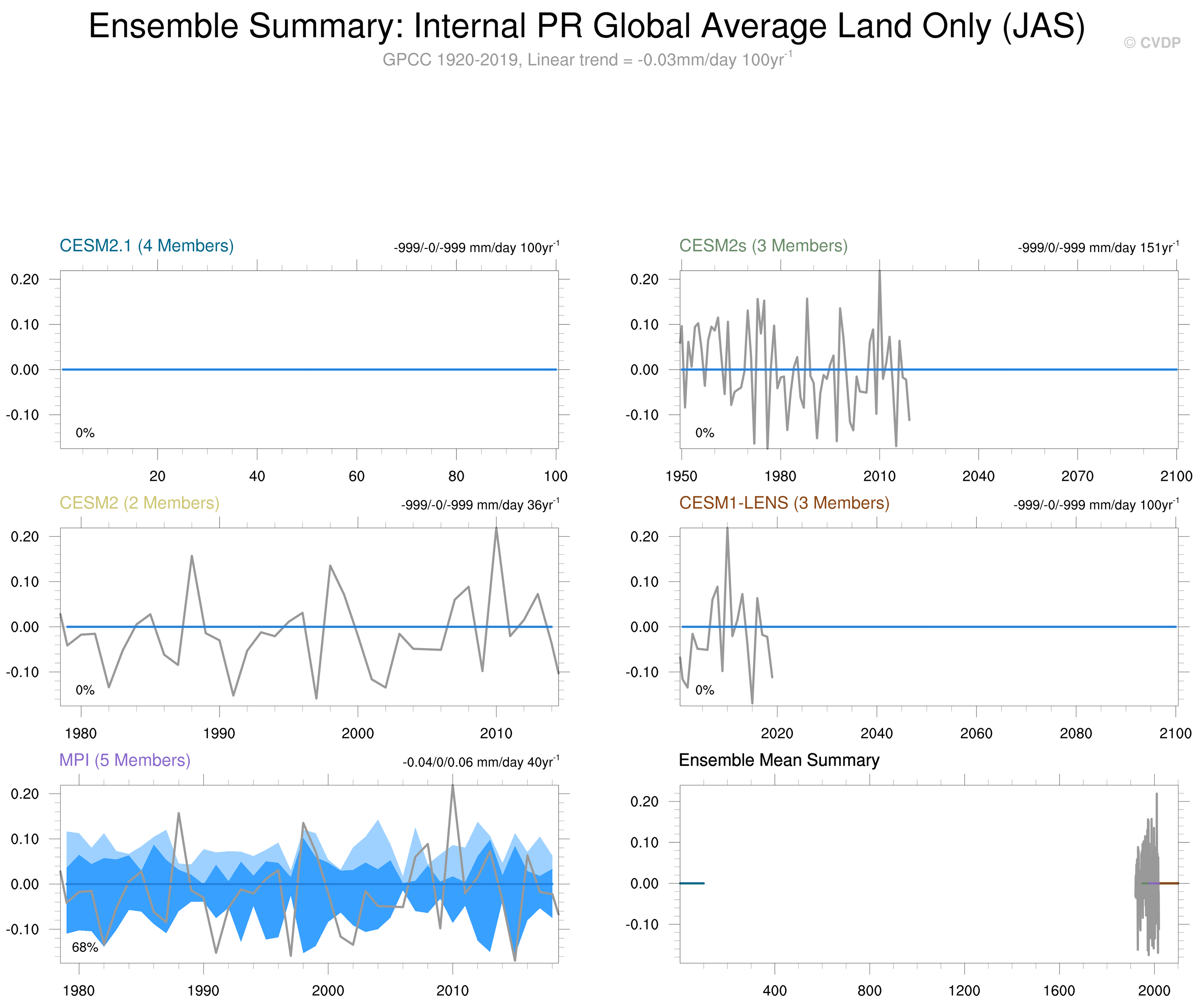Click the main Ensemble Summary title
The height and width of the screenshot is (1008, 1199).
(587, 26)
